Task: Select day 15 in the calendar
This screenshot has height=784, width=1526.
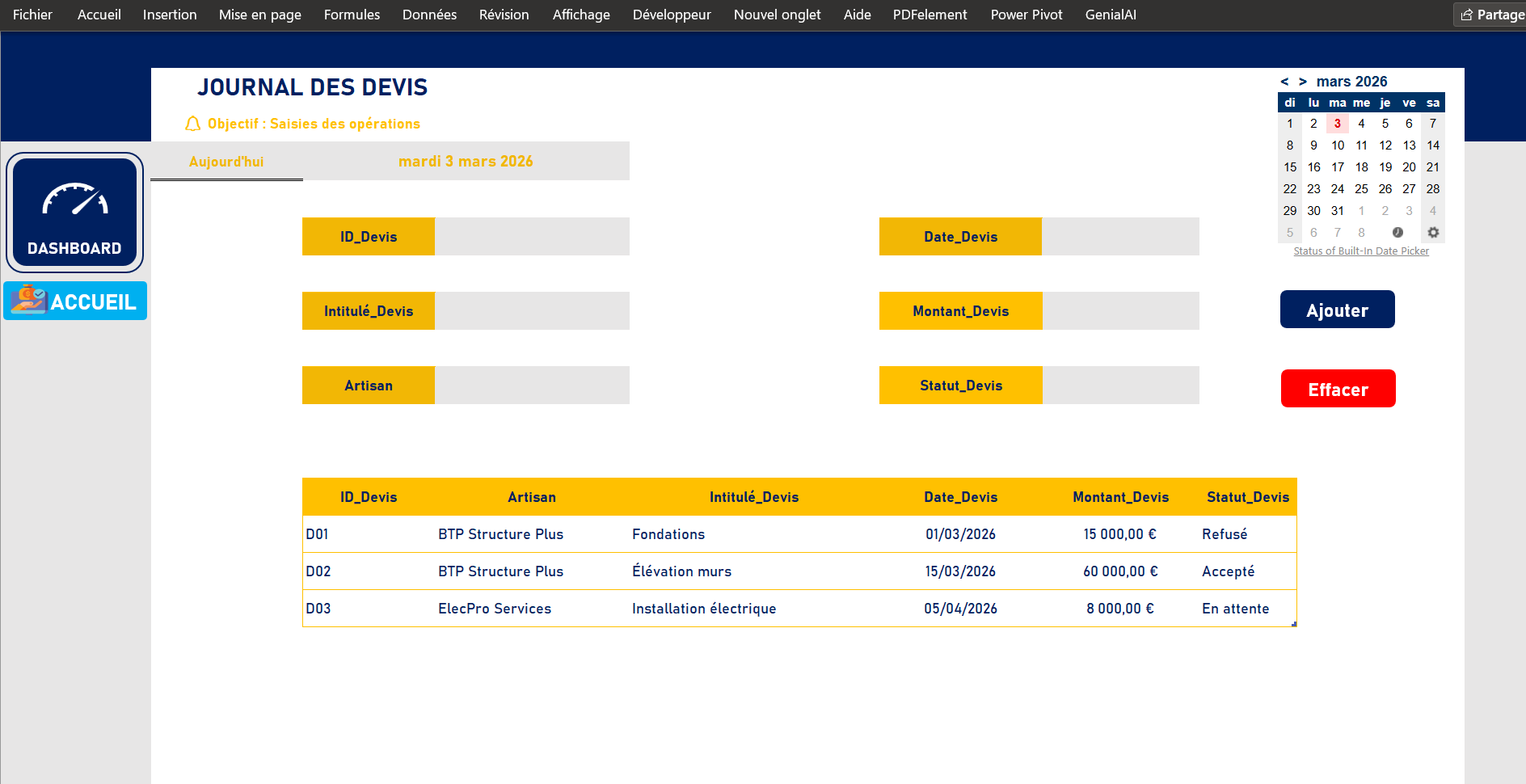Action: click(1289, 167)
